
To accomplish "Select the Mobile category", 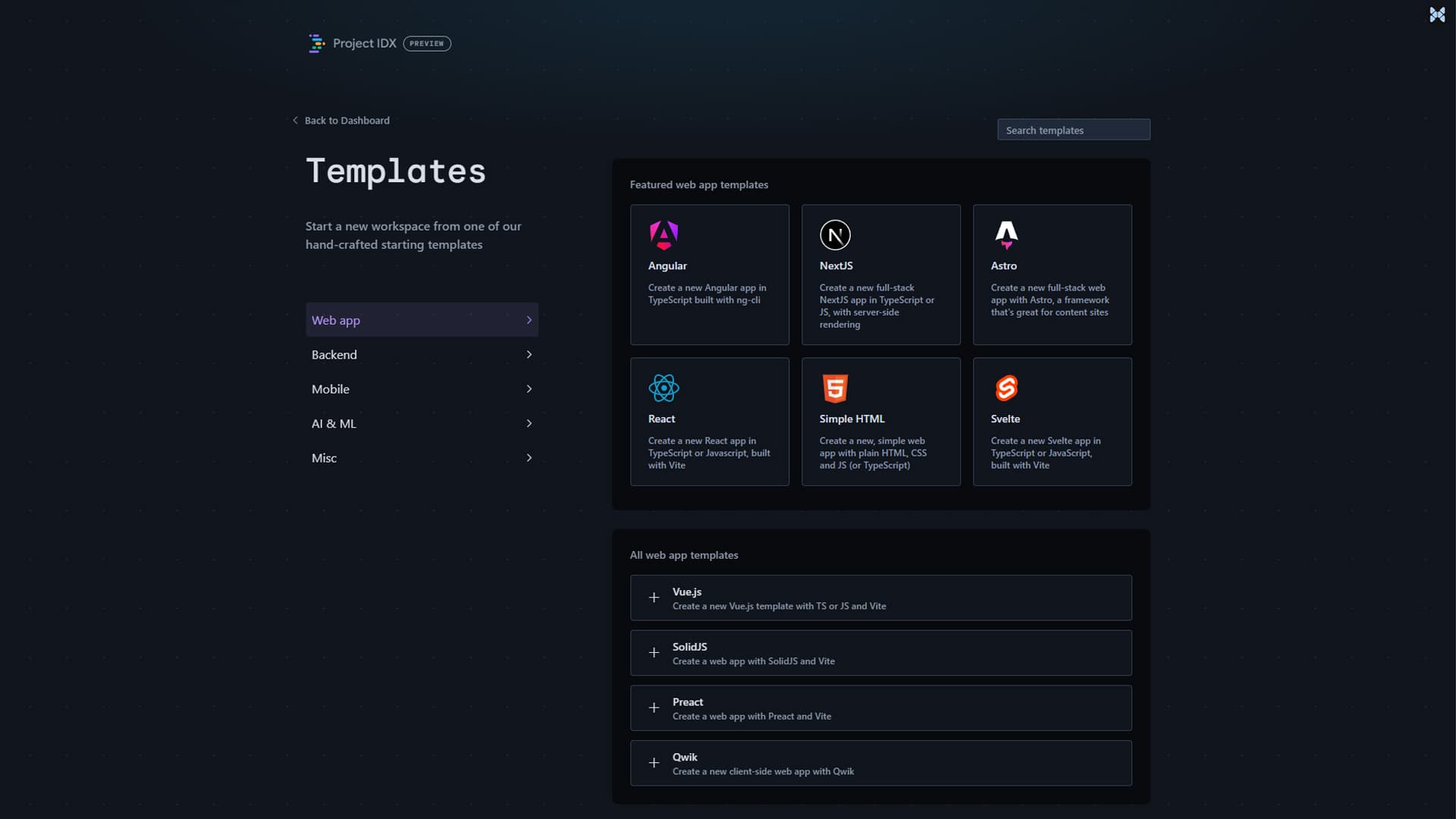I will [x=422, y=389].
